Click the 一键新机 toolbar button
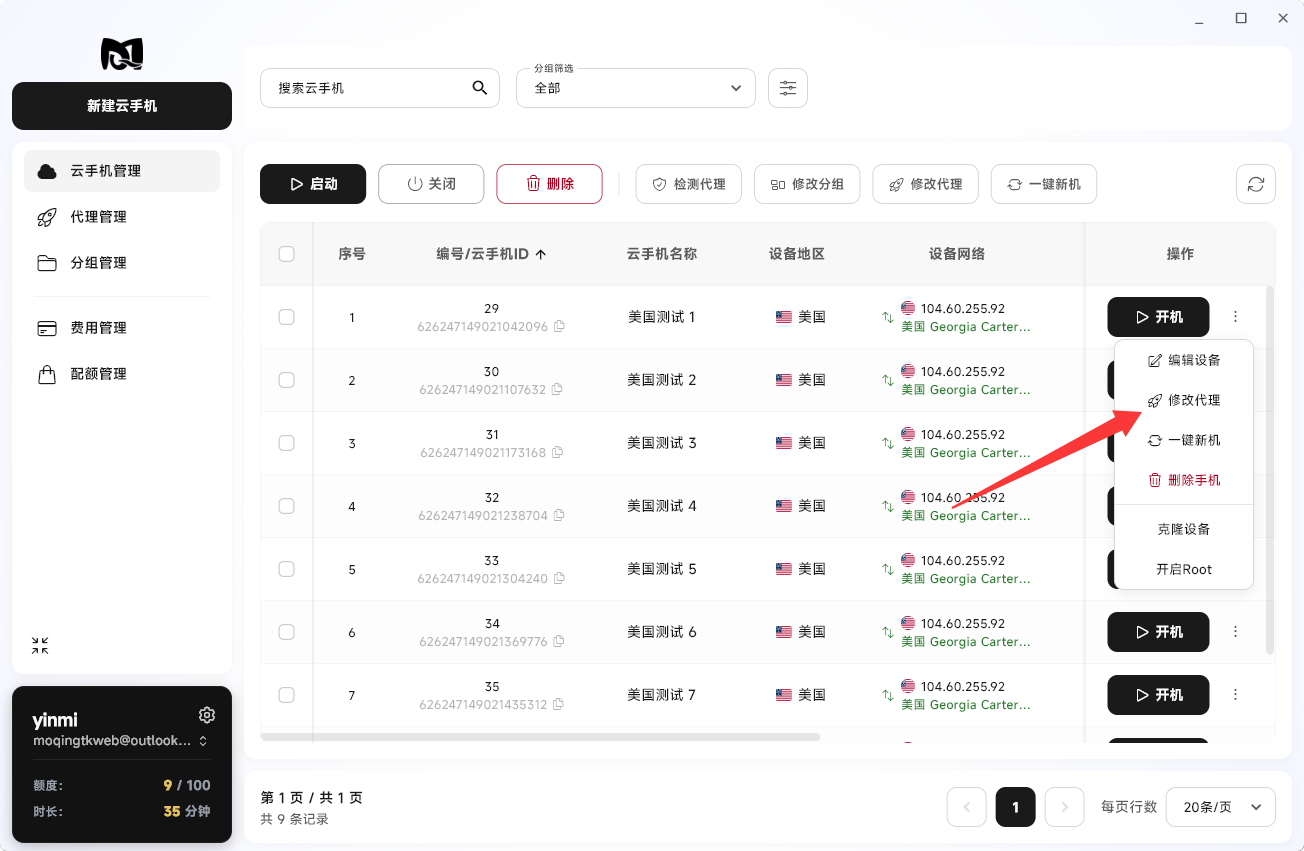This screenshot has height=851, width=1304. coord(1044,184)
